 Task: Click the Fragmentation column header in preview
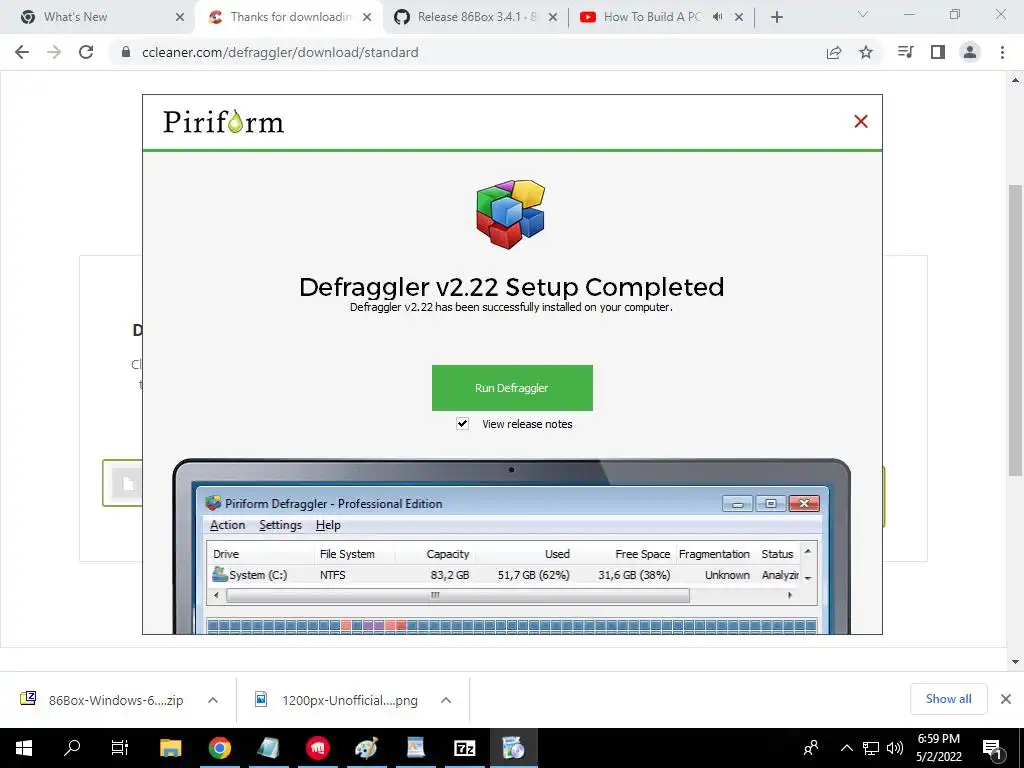[x=714, y=554]
